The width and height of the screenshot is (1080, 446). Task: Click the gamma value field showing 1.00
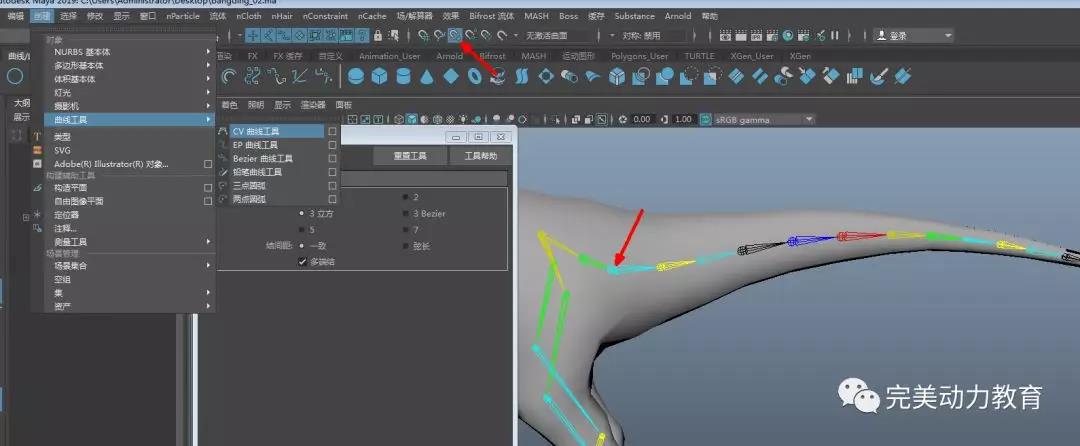click(x=684, y=119)
